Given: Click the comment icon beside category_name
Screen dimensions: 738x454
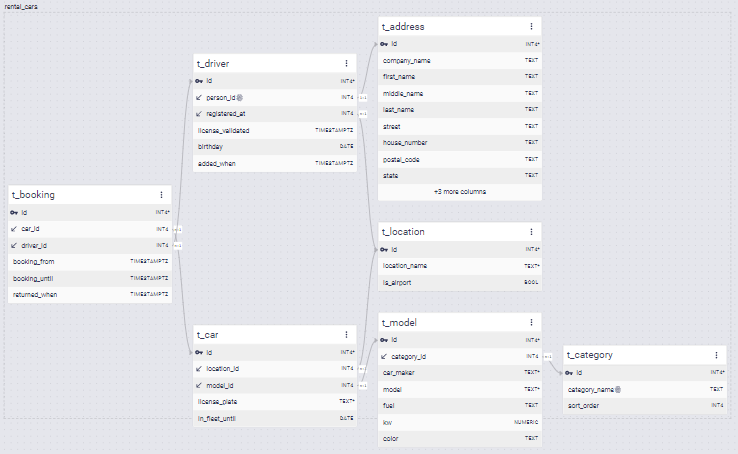Looking at the screenshot, I should click(x=617, y=389).
